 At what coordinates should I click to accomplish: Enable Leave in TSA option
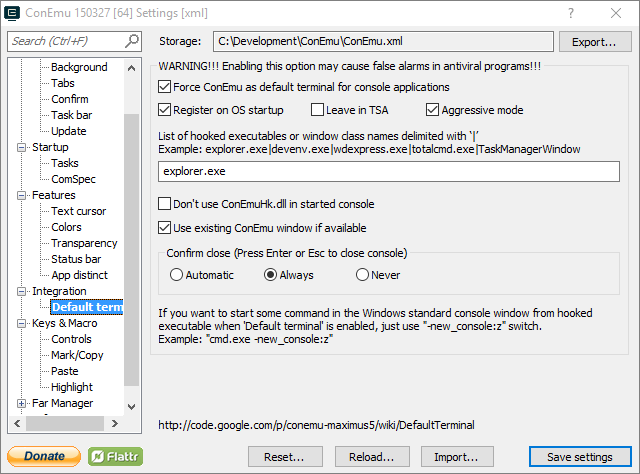pos(318,110)
